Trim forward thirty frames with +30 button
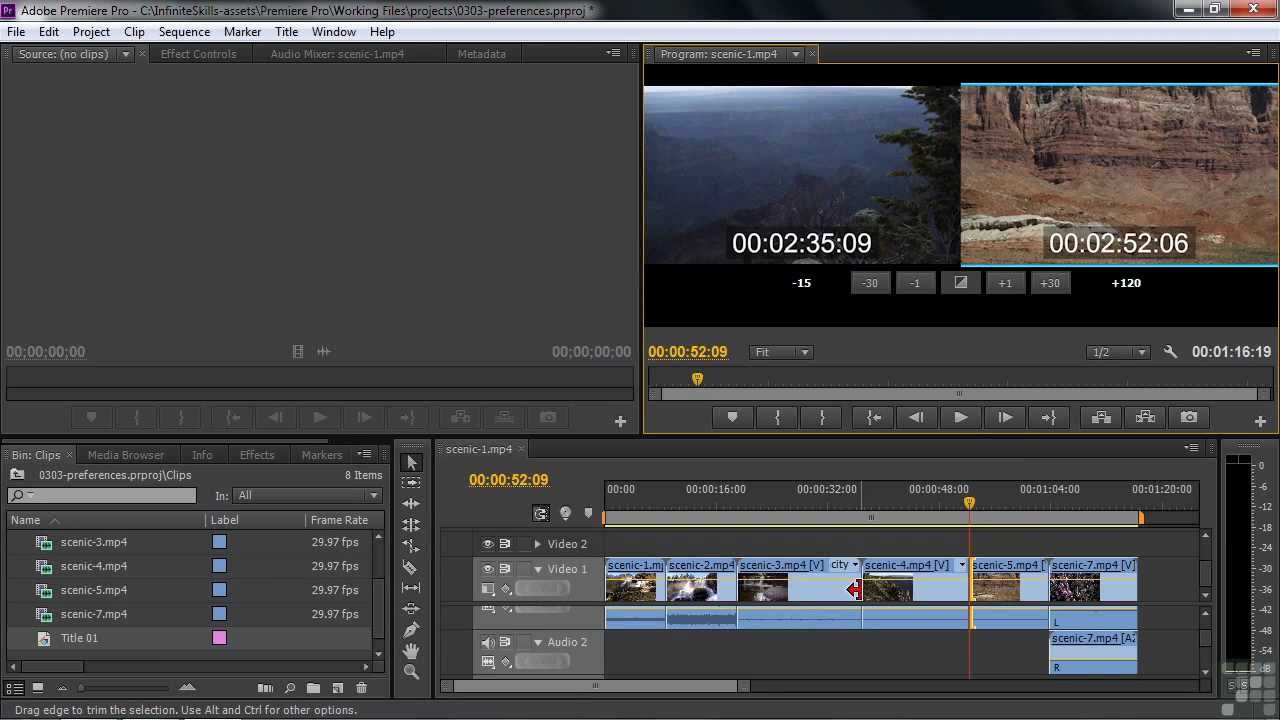The image size is (1280, 720). coord(1050,283)
